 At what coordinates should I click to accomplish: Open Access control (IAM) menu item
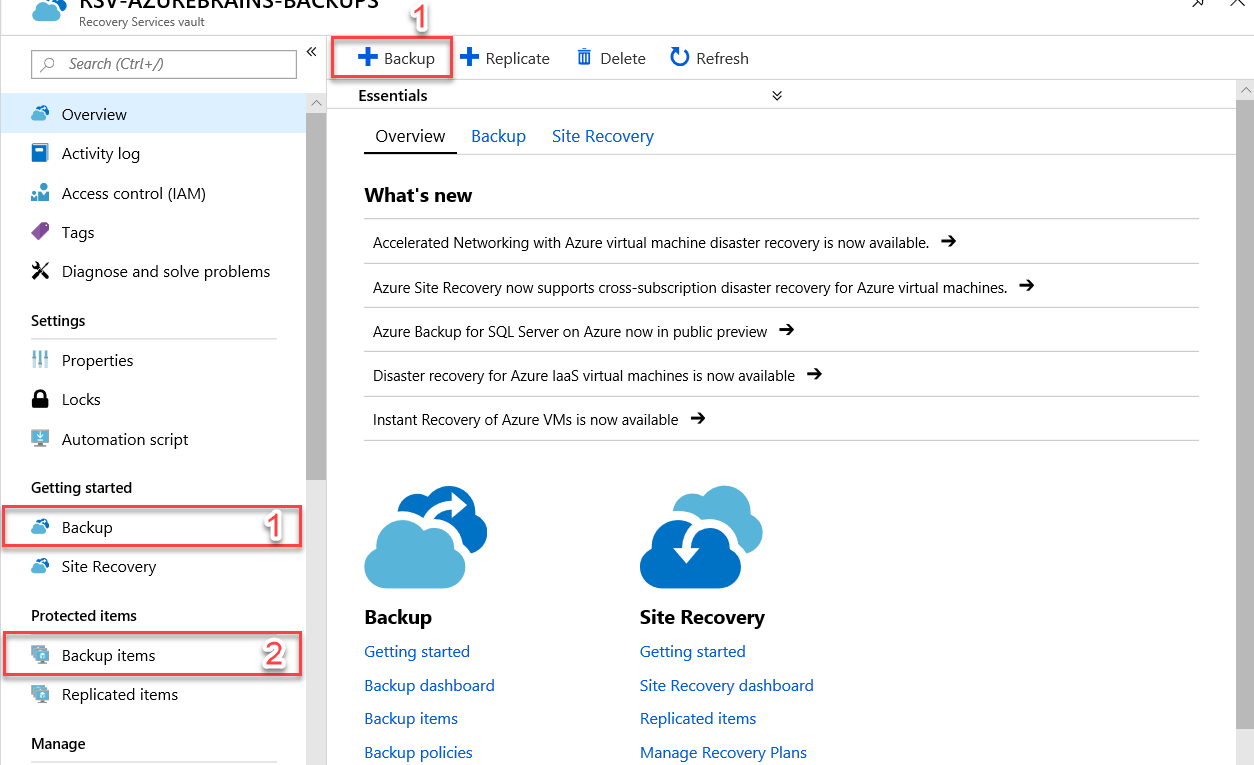(x=153, y=193)
